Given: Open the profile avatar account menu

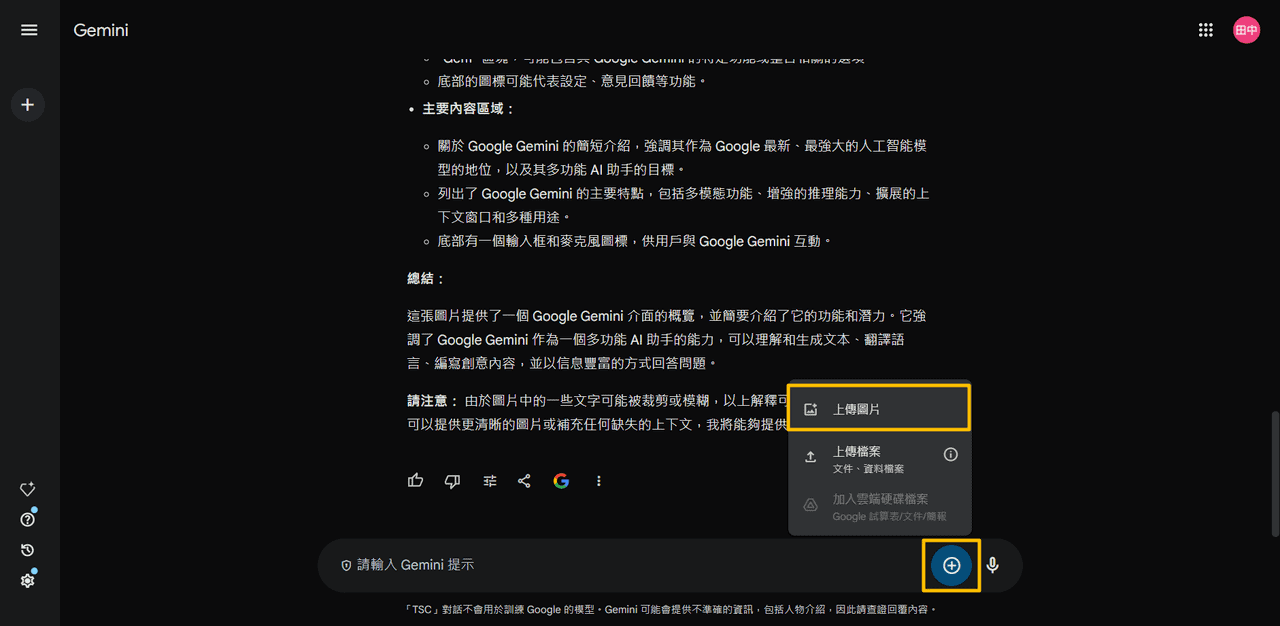Looking at the screenshot, I should pos(1246,29).
